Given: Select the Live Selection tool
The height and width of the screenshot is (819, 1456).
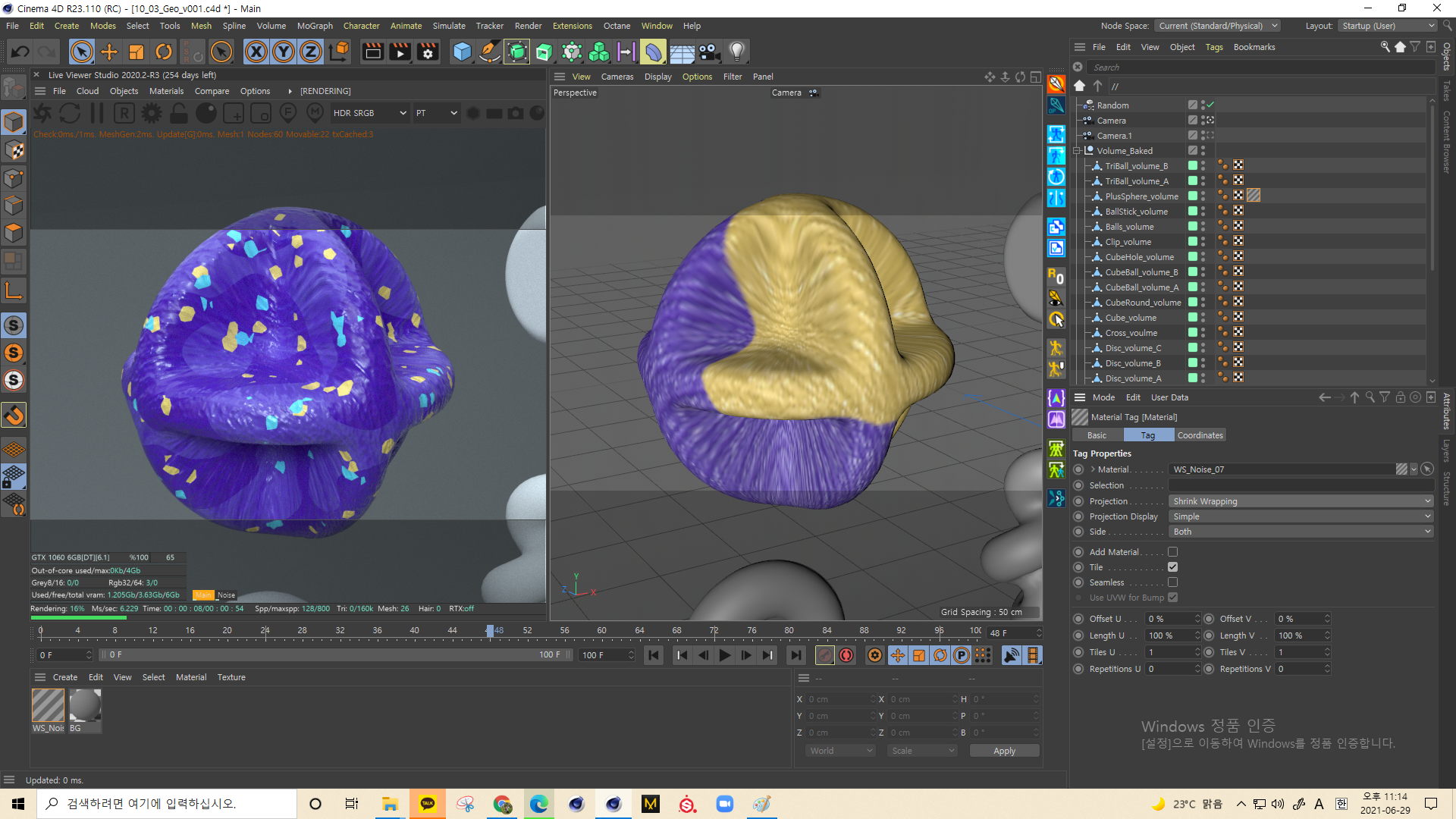Looking at the screenshot, I should pos(82,52).
